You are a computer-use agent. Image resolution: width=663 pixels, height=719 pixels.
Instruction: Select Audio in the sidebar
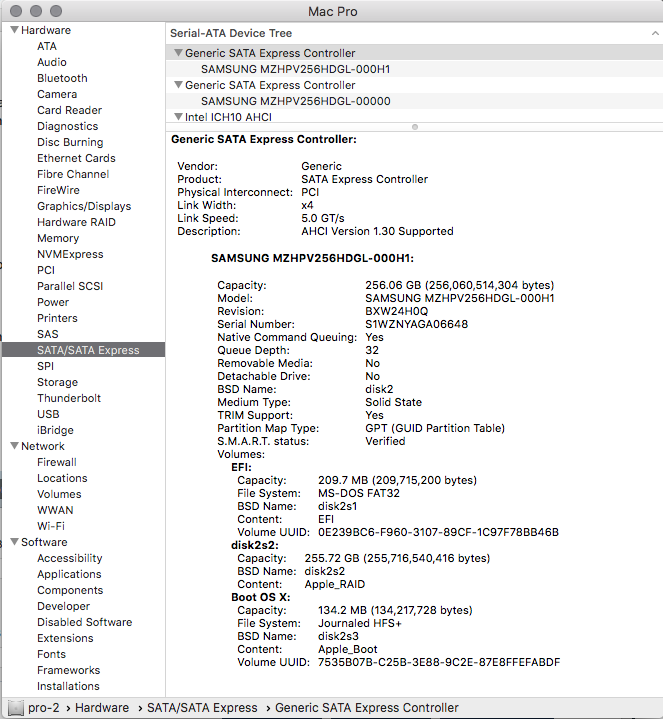pyautogui.click(x=52, y=62)
